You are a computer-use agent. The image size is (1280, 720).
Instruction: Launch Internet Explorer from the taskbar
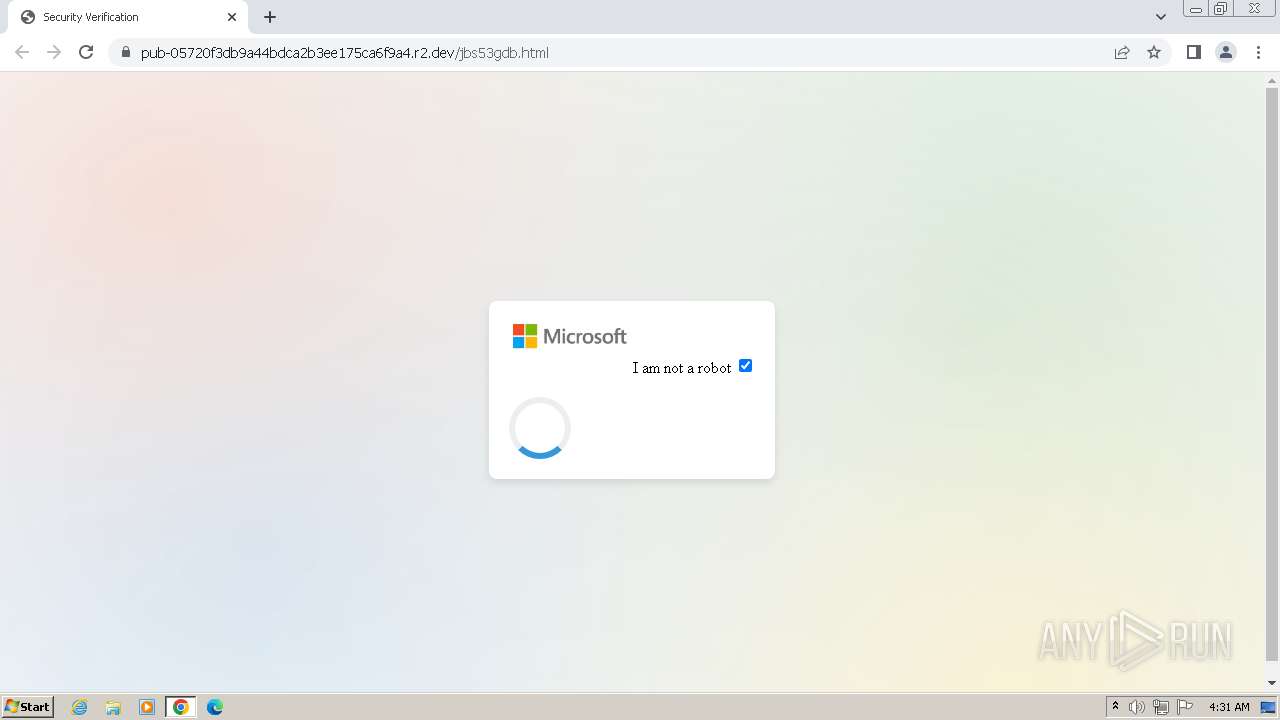point(79,707)
